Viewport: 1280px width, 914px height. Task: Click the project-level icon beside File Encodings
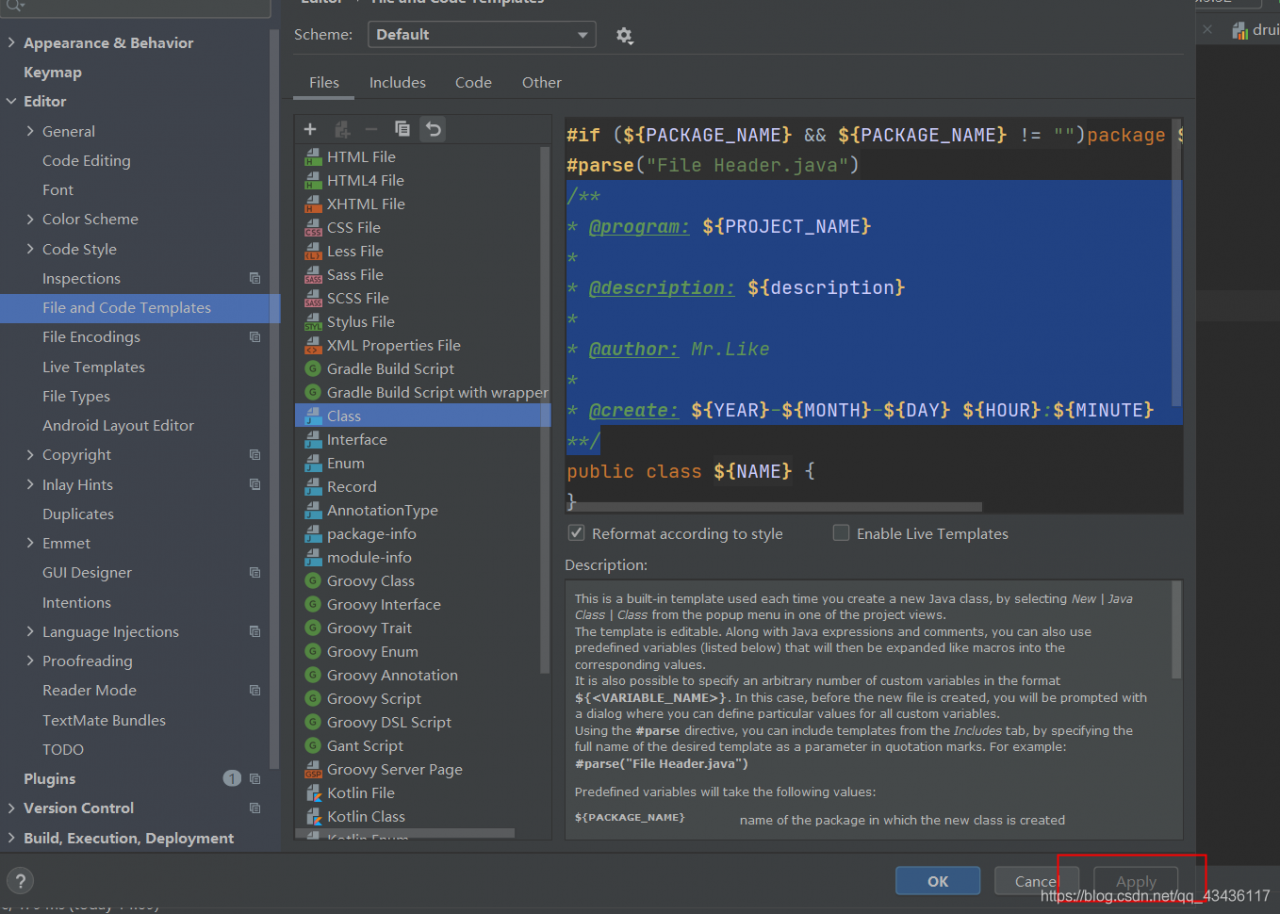(255, 337)
